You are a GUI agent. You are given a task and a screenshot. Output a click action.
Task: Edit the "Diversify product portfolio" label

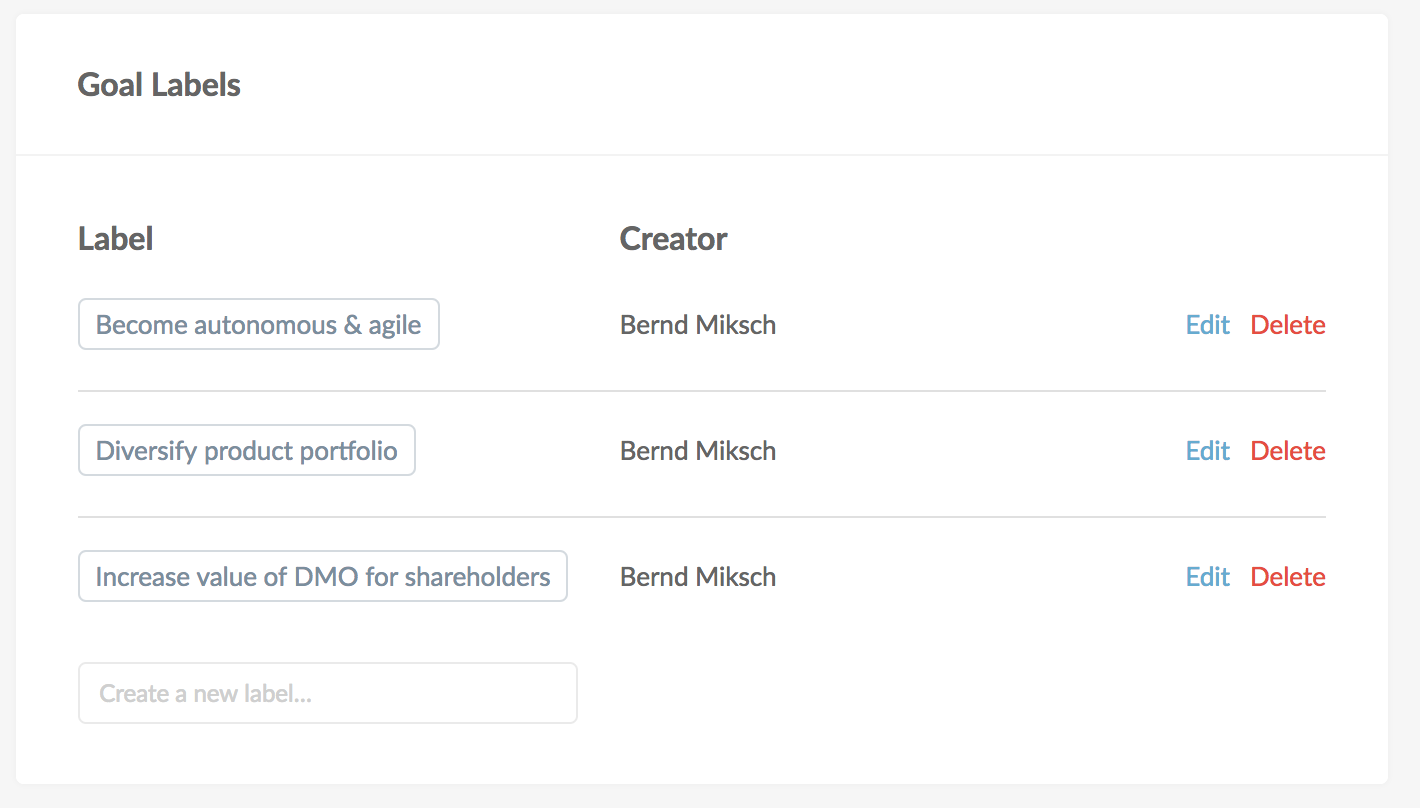pos(1207,451)
